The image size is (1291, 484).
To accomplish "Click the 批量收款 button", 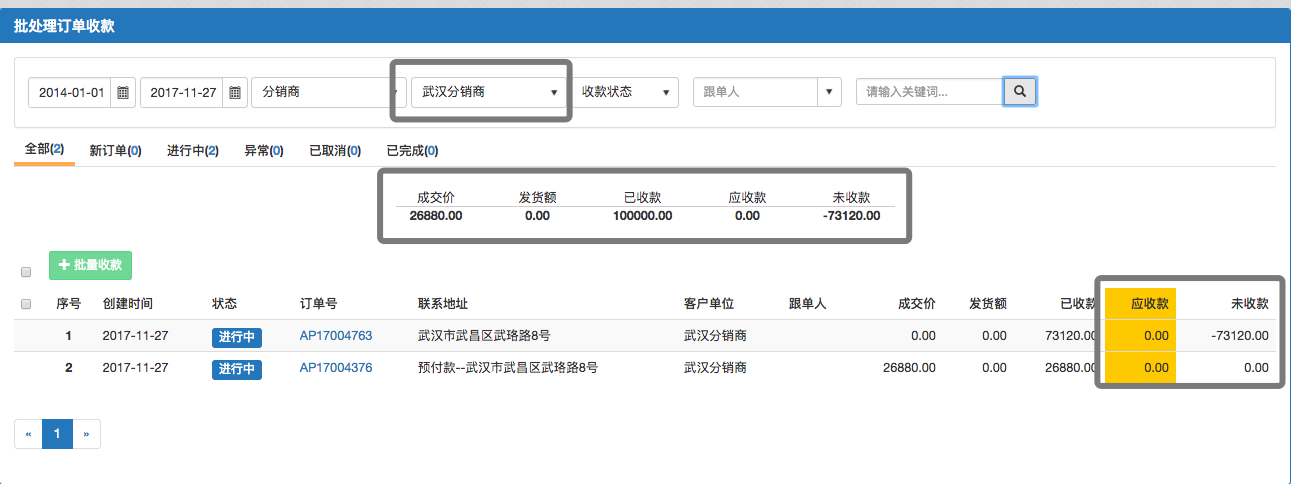I will (x=90, y=265).
